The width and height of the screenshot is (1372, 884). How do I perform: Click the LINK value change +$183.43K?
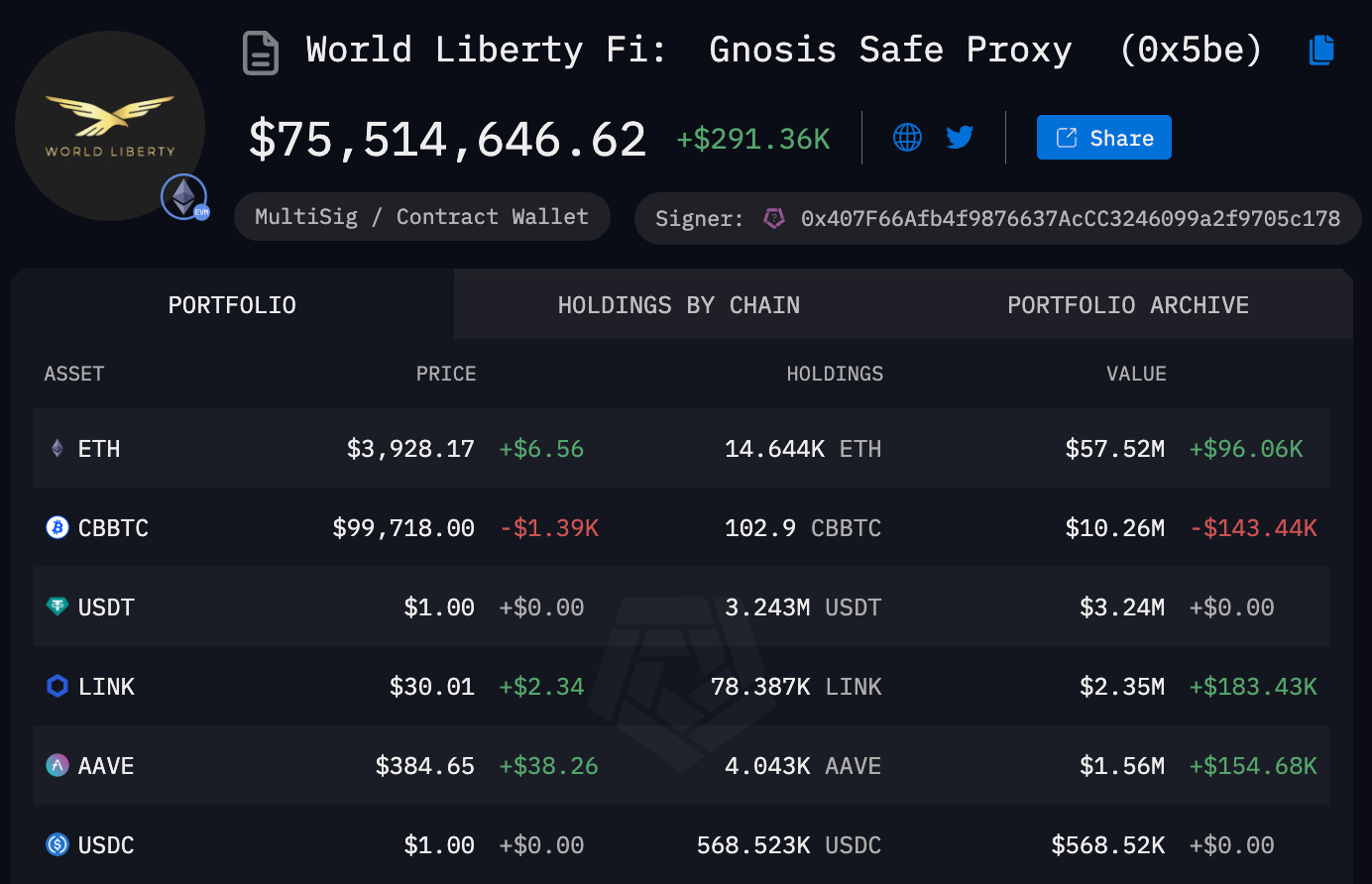[x=1253, y=687]
